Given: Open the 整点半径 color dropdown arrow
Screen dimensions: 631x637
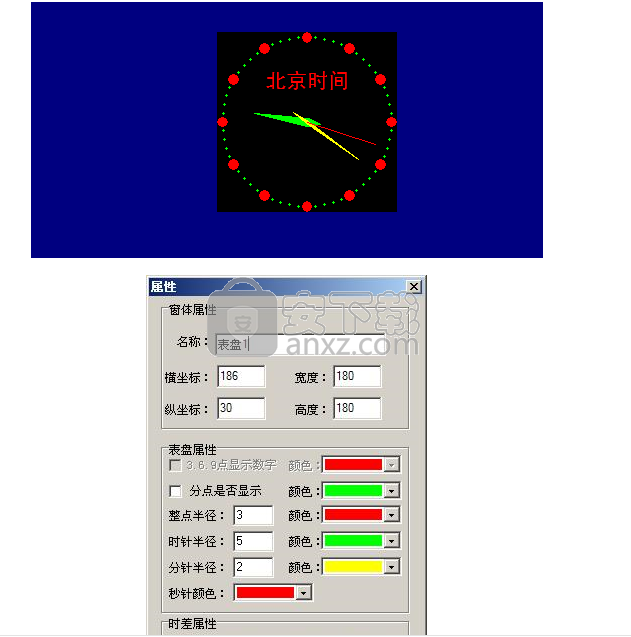Looking at the screenshot, I should pyautogui.click(x=391, y=515).
